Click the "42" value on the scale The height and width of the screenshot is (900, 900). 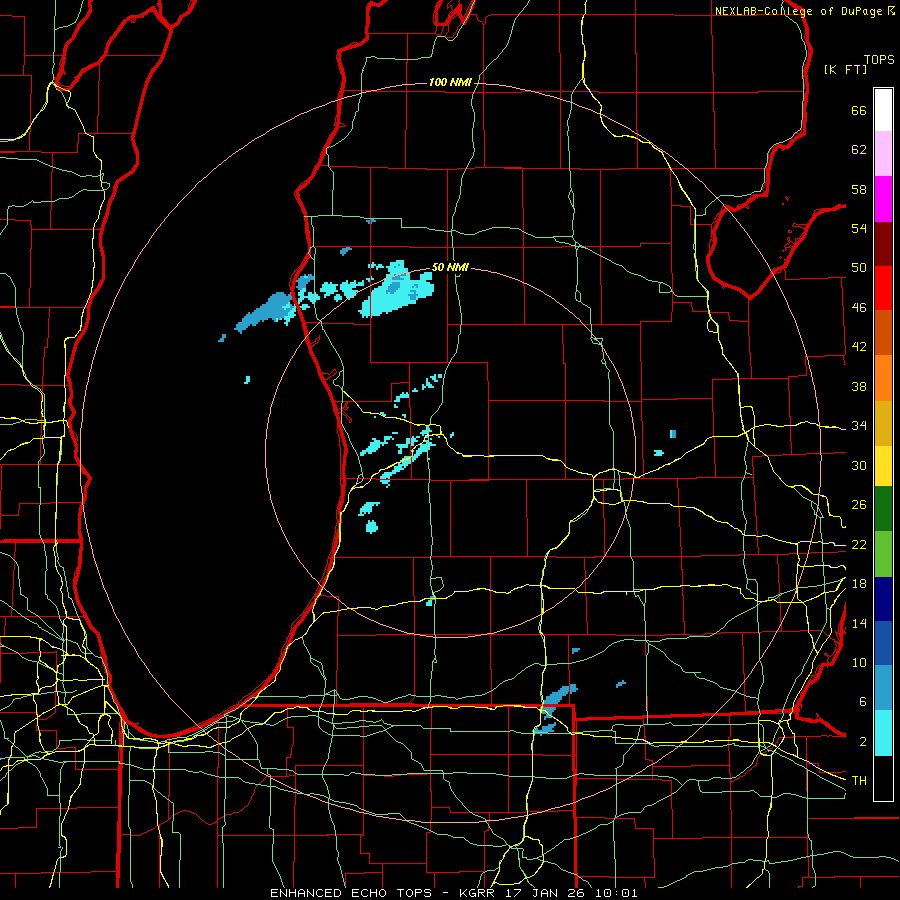859,347
